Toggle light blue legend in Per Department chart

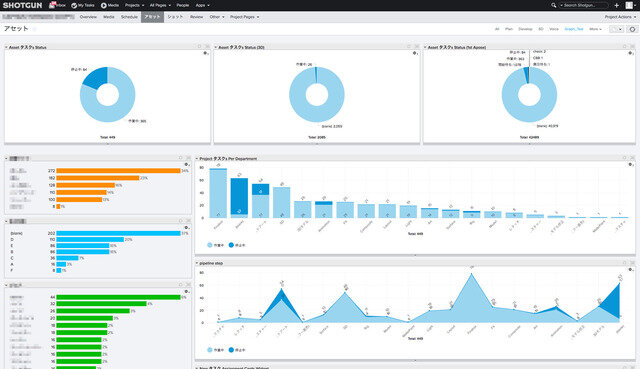click(x=215, y=245)
